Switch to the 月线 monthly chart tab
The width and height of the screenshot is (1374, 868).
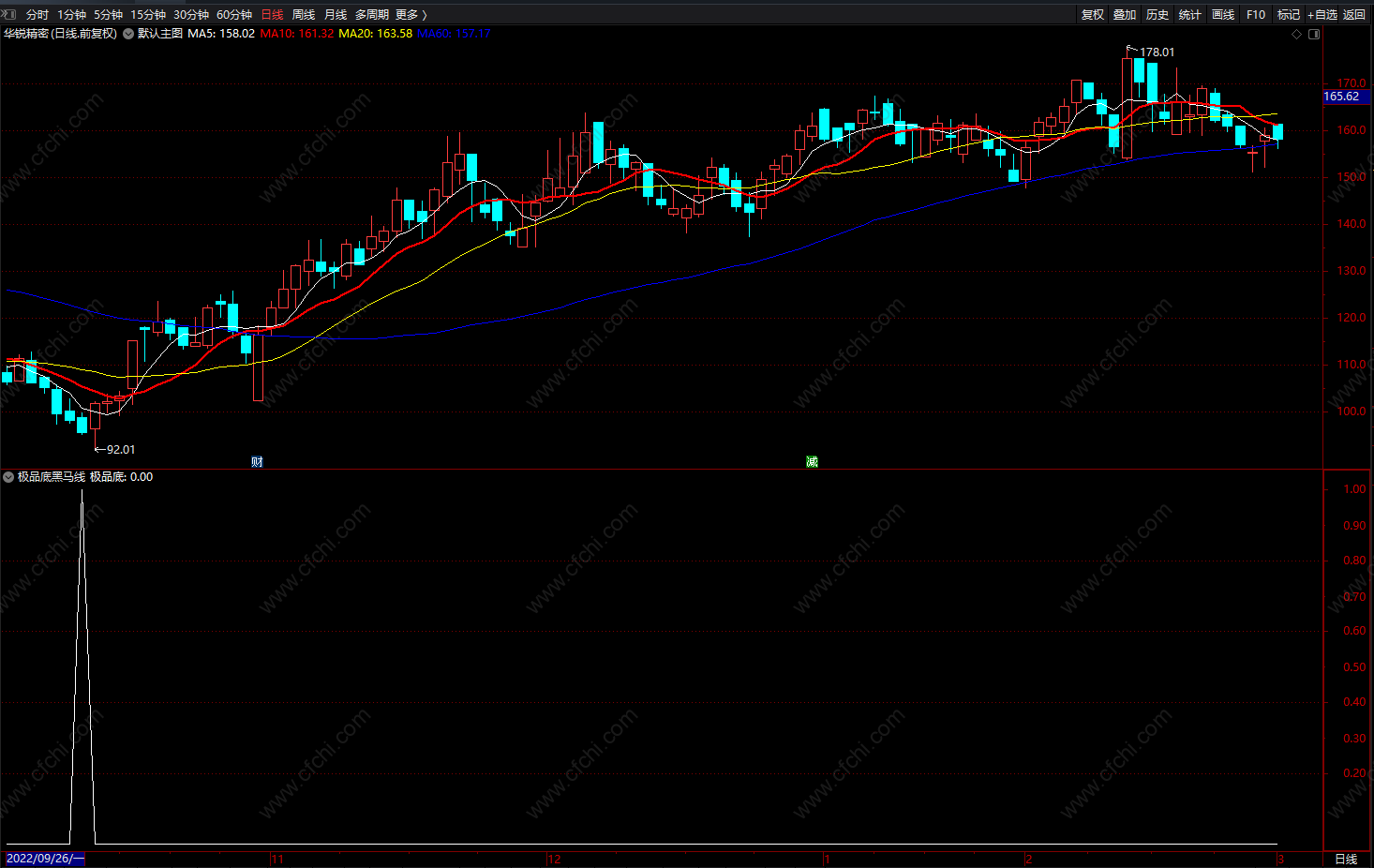(x=336, y=14)
